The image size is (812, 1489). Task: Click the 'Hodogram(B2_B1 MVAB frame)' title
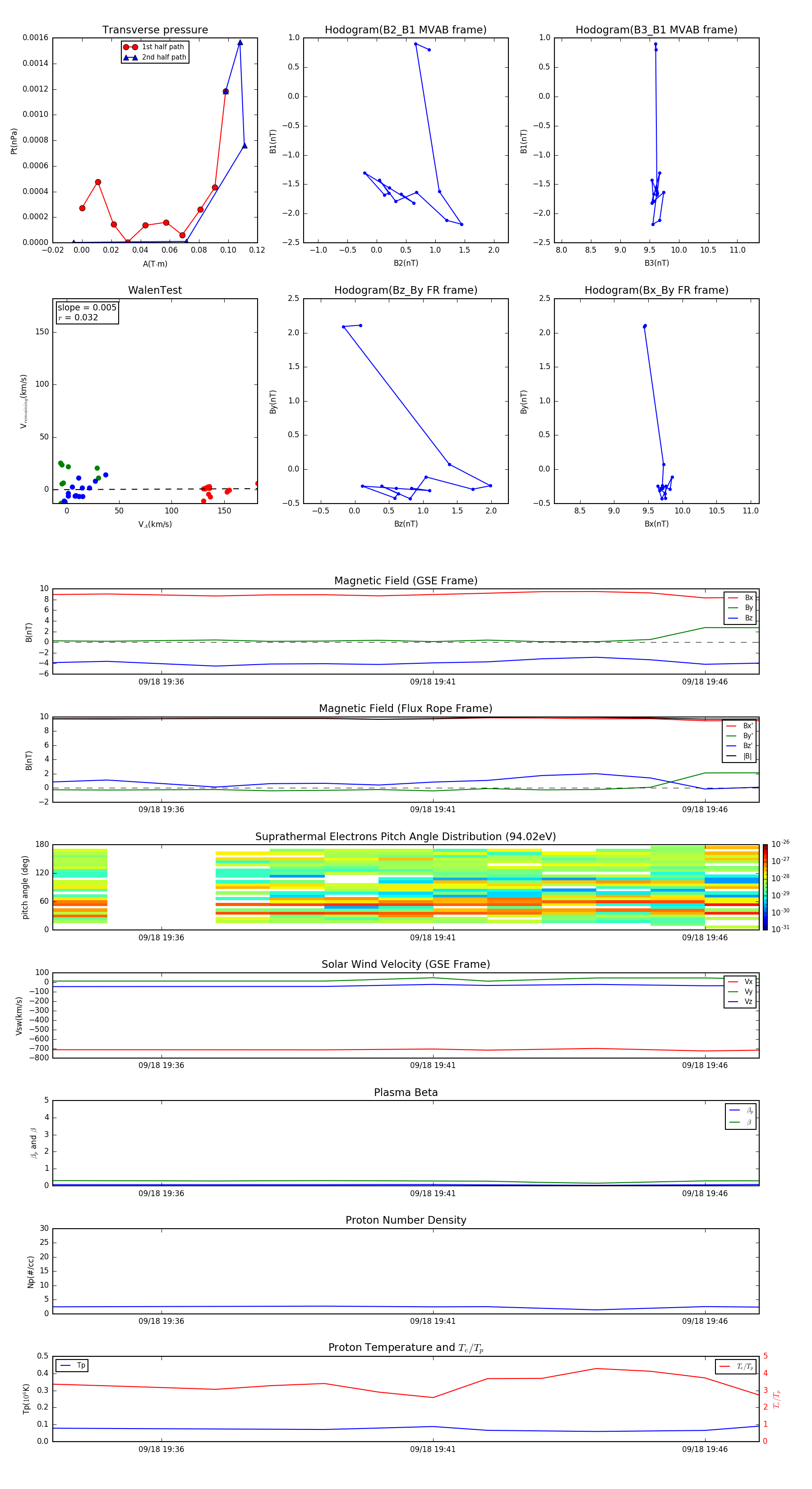click(x=406, y=30)
